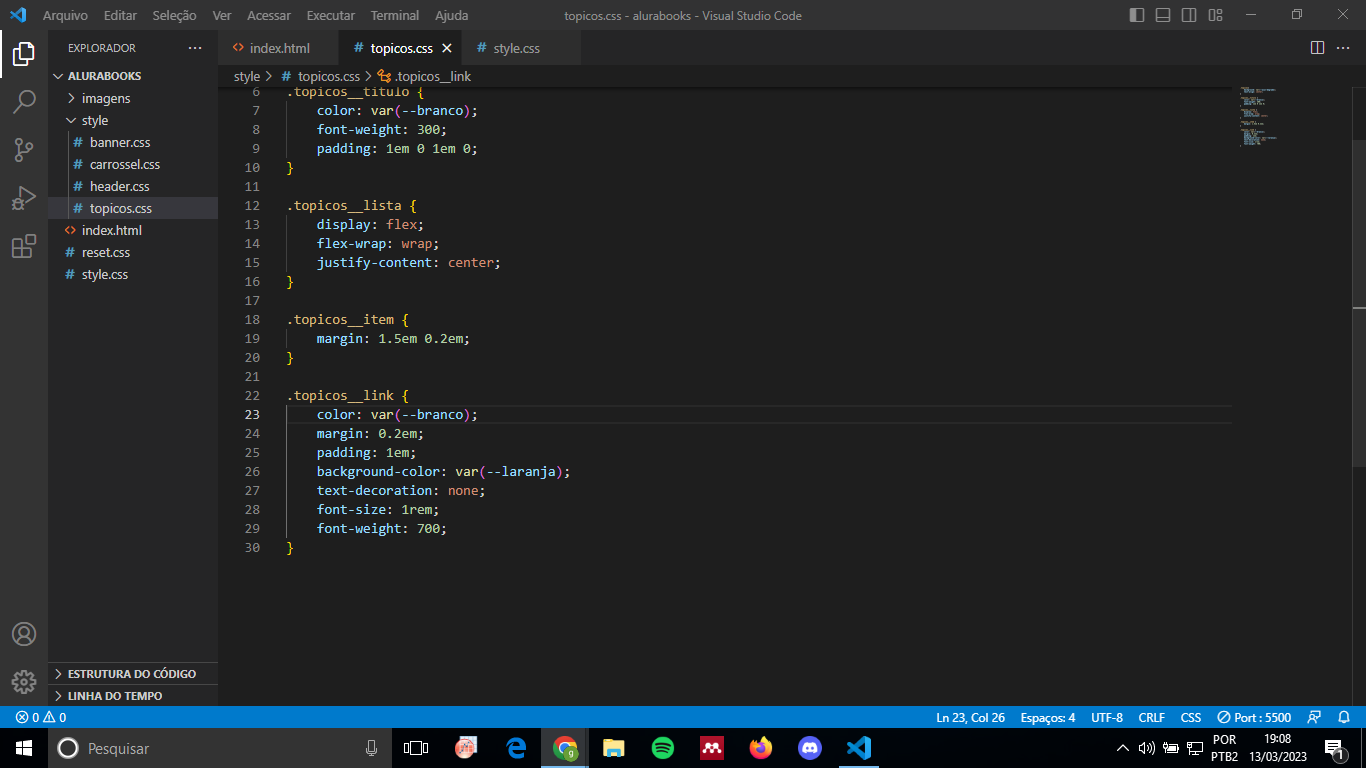Open Discord from taskbar
This screenshot has width=1366, height=768.
pos(810,748)
